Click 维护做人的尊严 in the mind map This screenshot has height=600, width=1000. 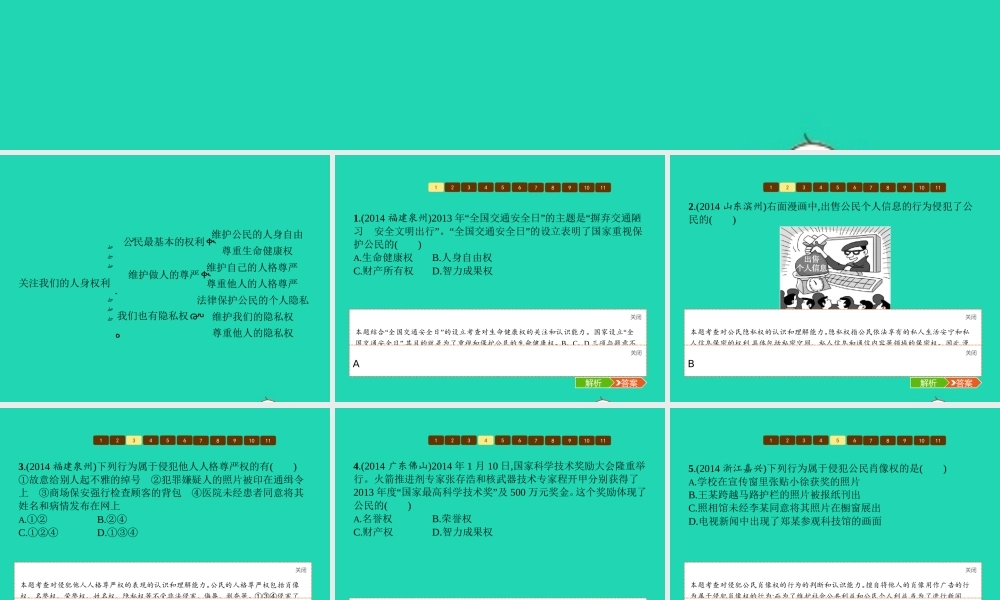pyautogui.click(x=164, y=275)
